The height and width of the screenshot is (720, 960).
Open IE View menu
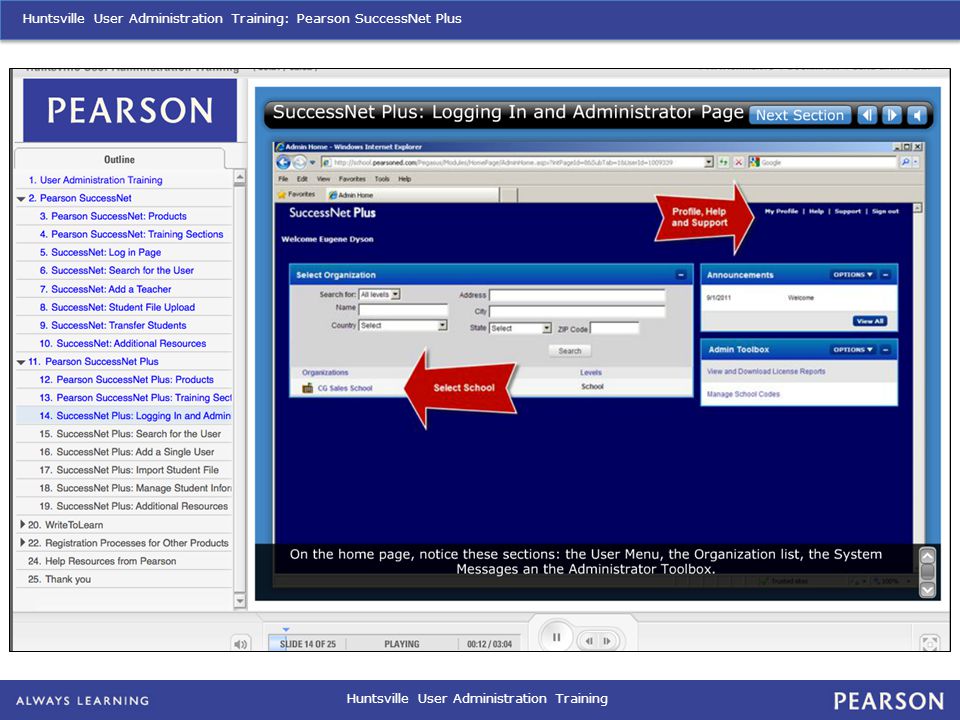323,179
